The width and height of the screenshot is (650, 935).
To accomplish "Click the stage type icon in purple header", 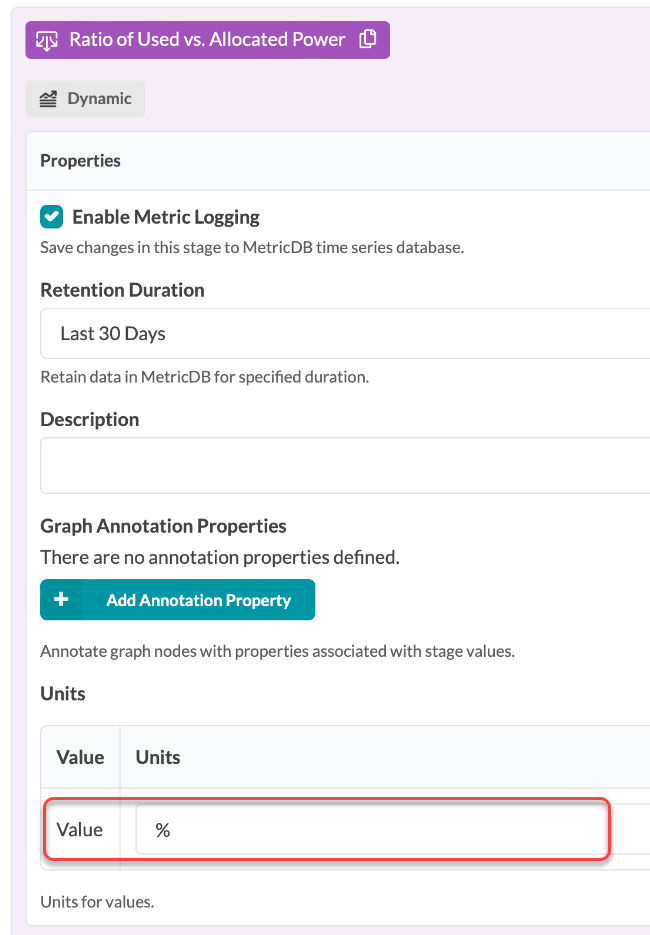I will point(47,40).
